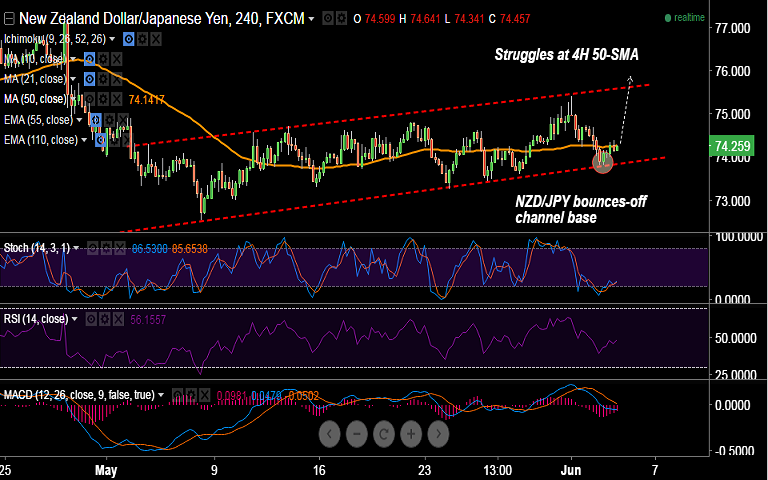Click the MA 50 value 74.1417
The width and height of the screenshot is (768, 480).
click(x=146, y=100)
